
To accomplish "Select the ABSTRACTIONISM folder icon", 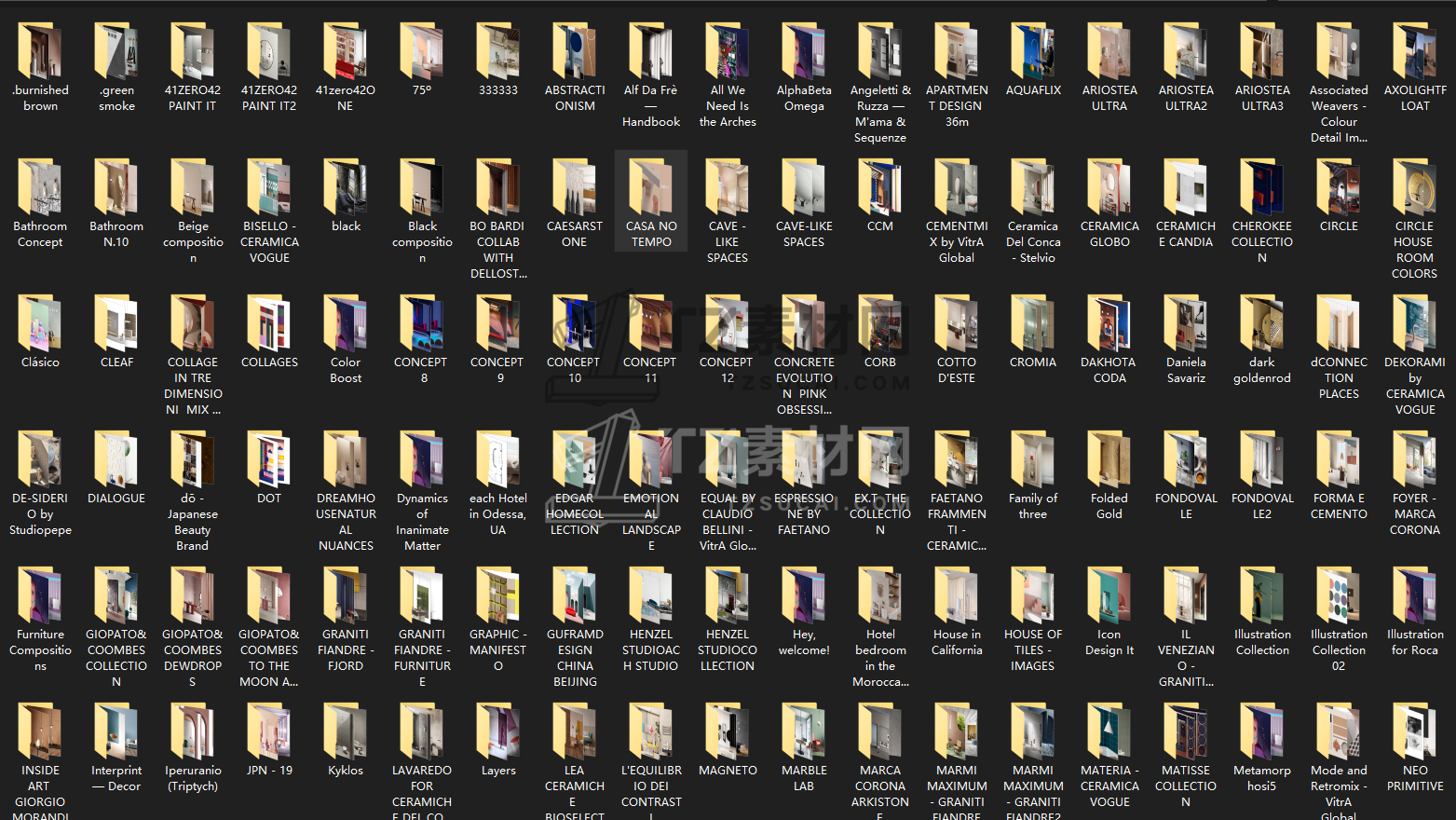I will pyautogui.click(x=575, y=51).
